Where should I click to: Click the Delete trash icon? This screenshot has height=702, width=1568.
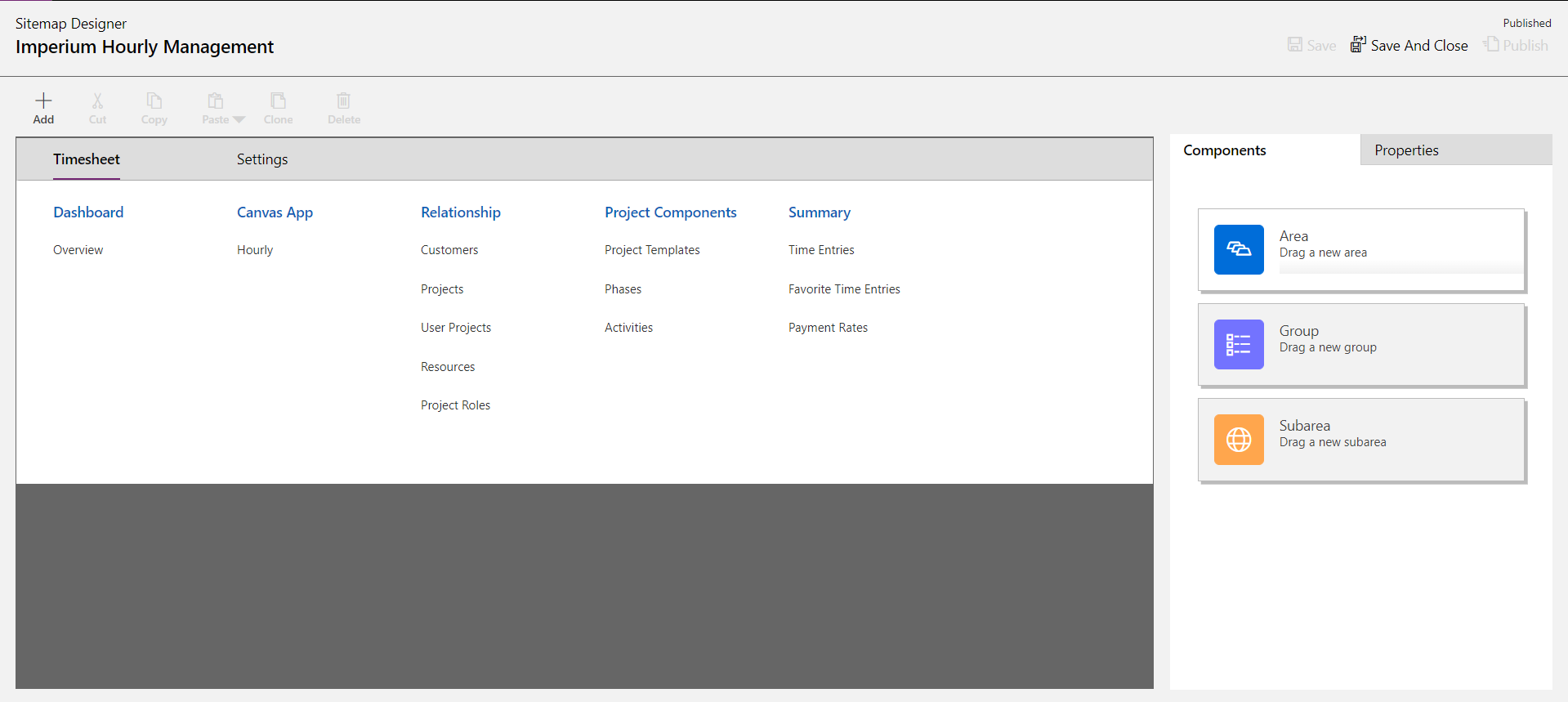pyautogui.click(x=343, y=101)
